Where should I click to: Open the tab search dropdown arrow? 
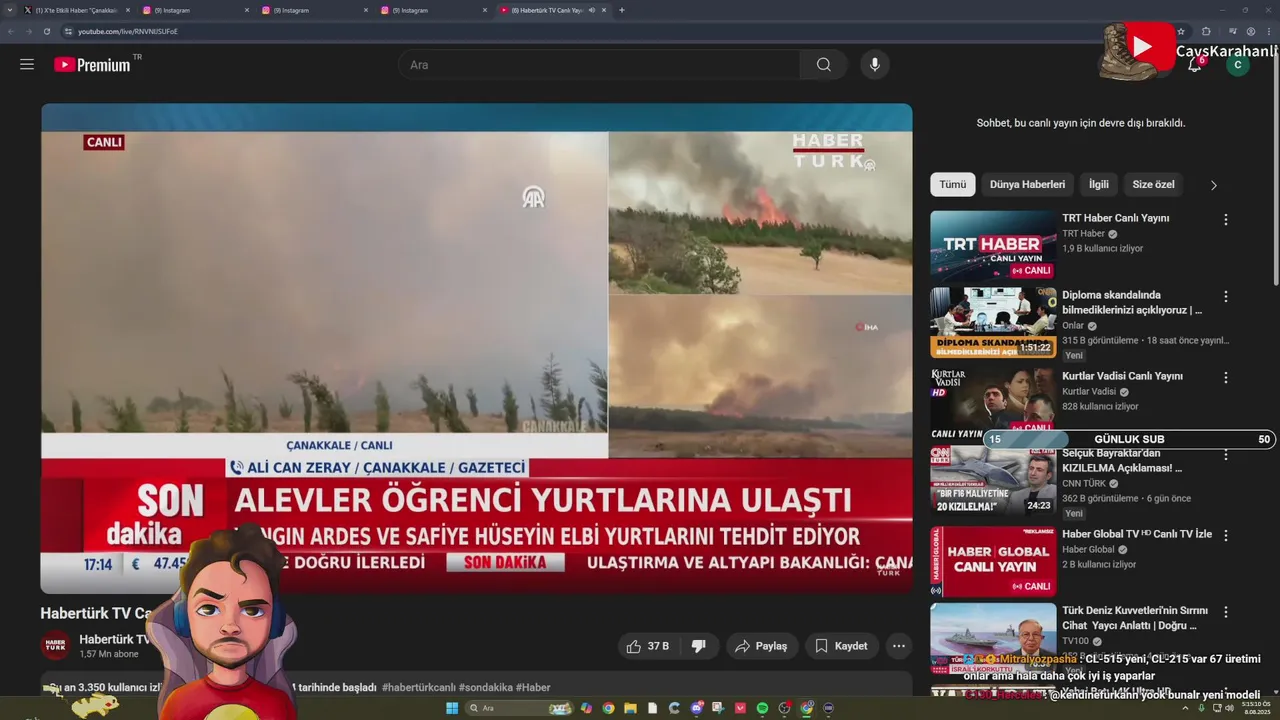11,10
